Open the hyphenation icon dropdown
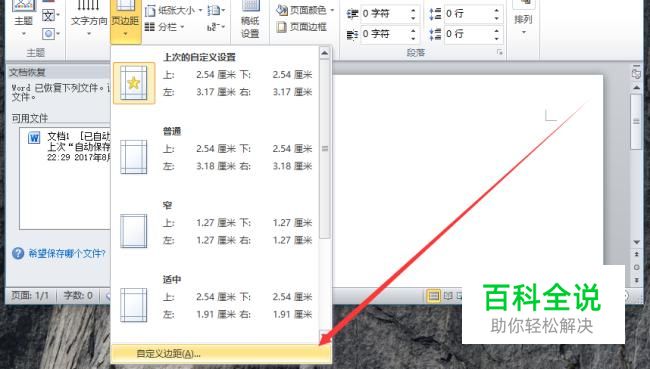Viewport: 650px width, 369px height. [216, 27]
